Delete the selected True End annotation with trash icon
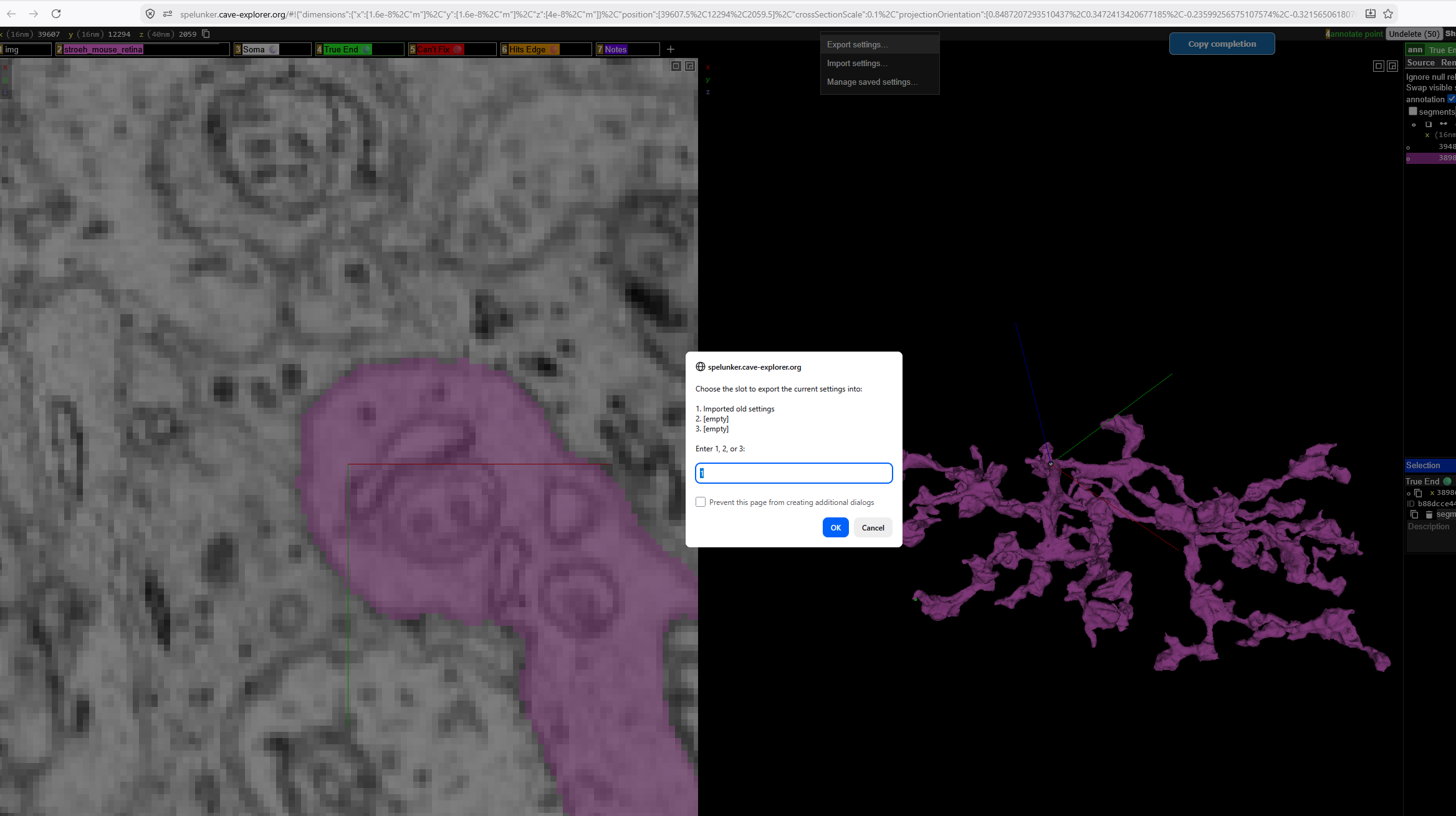The height and width of the screenshot is (816, 1456). coord(1429,515)
